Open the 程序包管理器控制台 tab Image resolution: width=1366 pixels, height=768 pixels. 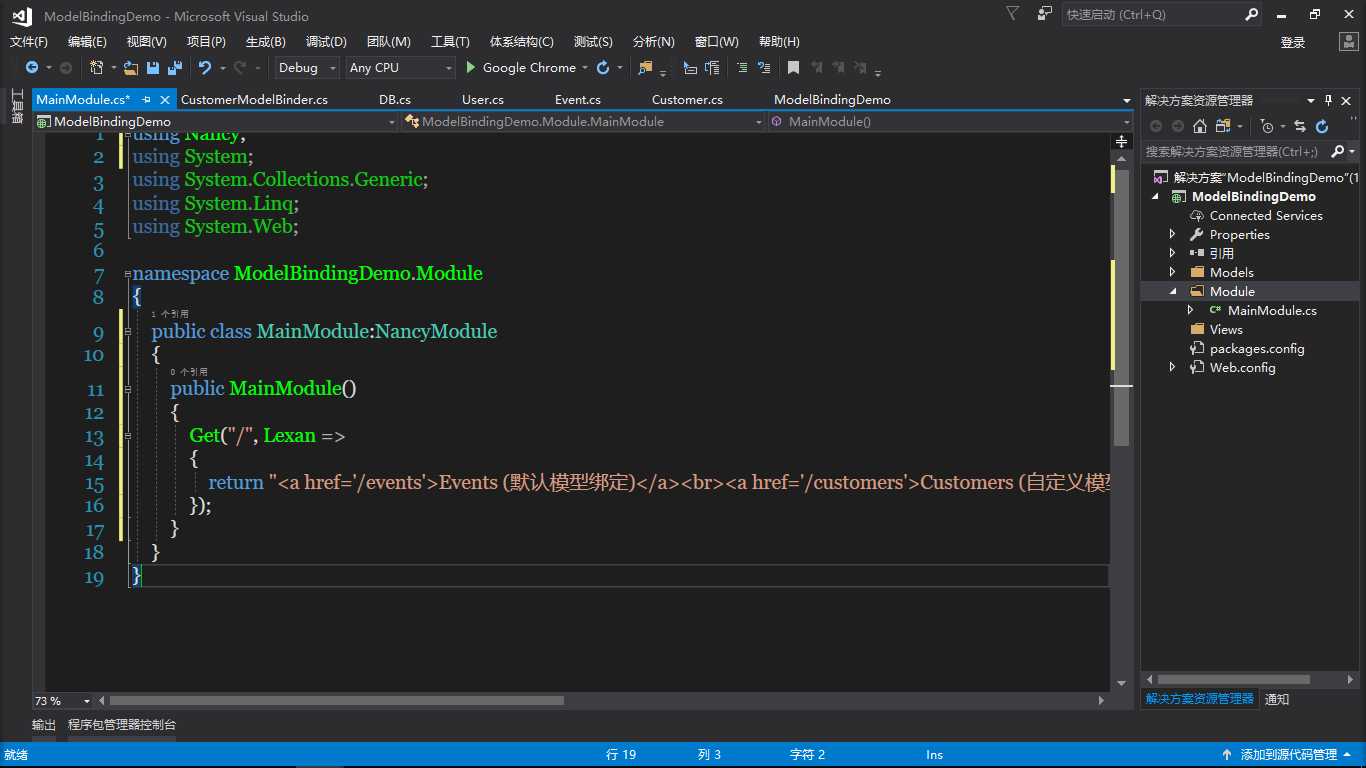click(122, 725)
